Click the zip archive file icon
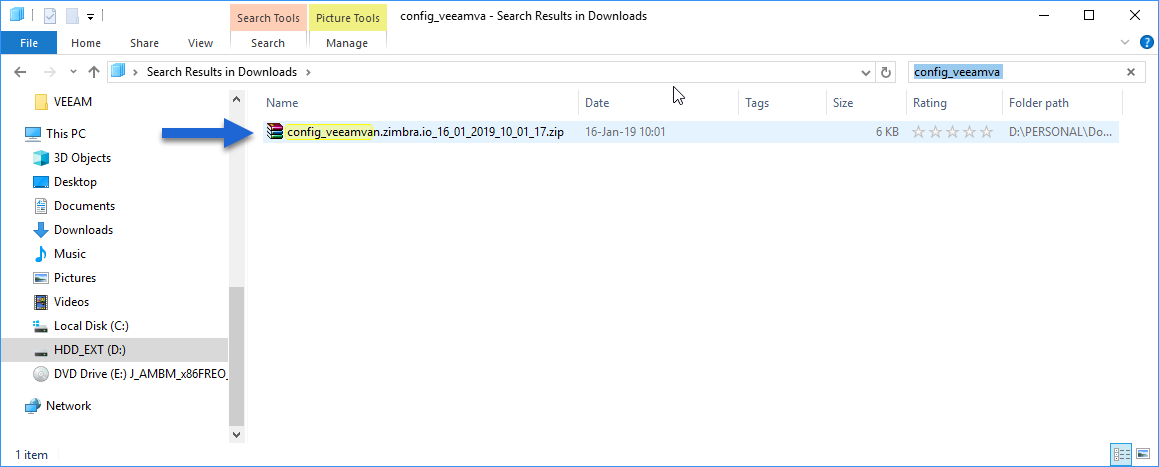 [x=275, y=132]
